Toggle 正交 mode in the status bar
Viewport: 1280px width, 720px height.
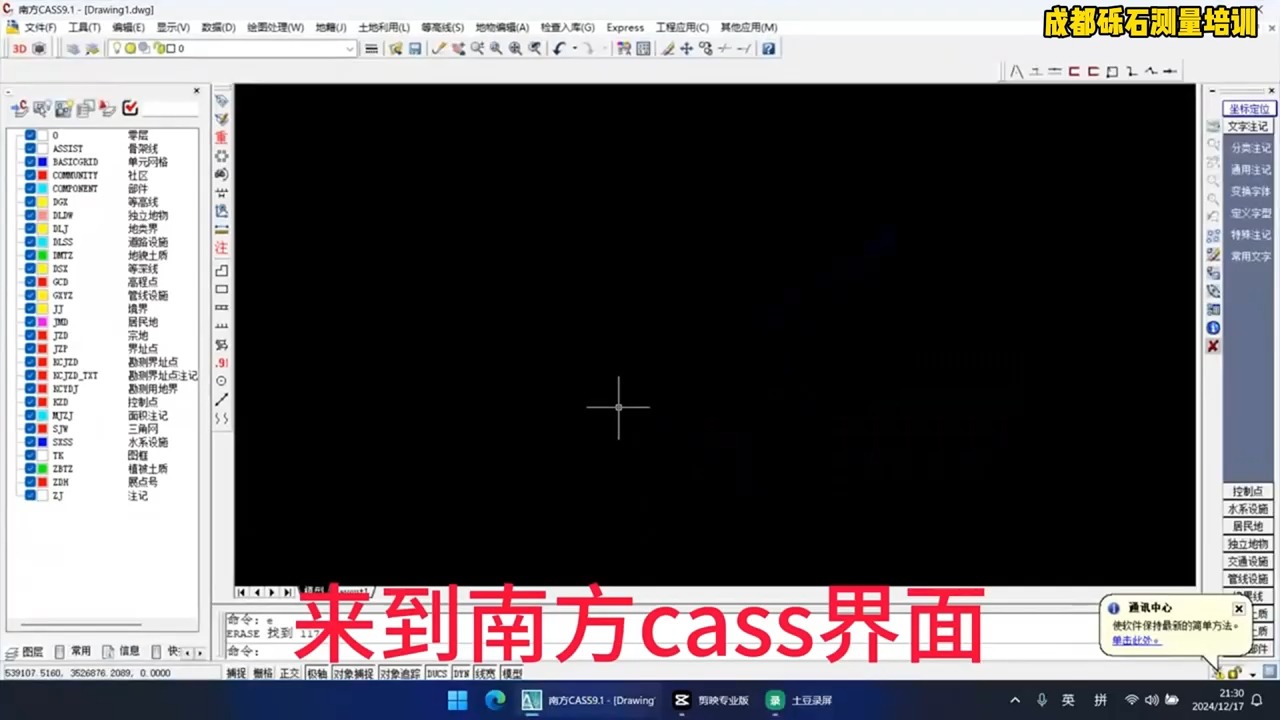(289, 673)
